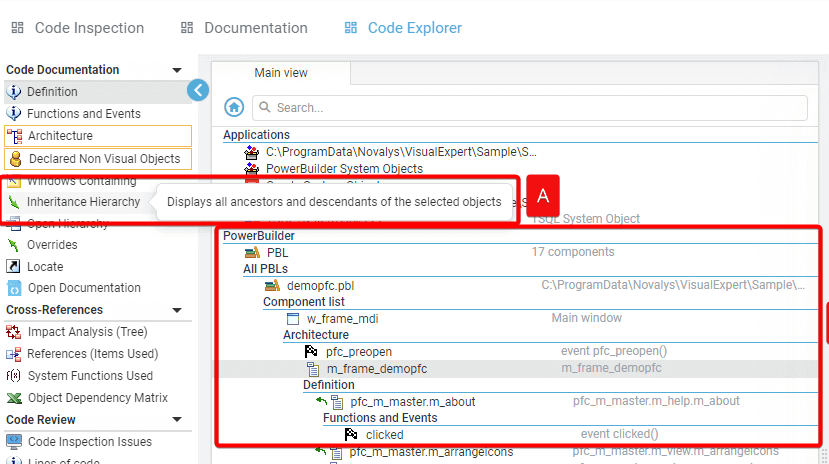Click the Documentation tab grid icon
Viewport: 829px width, 464px height.
coord(187,27)
